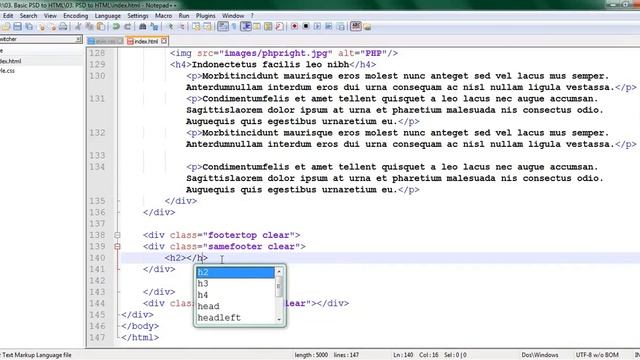
Task: Choose headleft in autocomplete list
Action: pos(236,318)
